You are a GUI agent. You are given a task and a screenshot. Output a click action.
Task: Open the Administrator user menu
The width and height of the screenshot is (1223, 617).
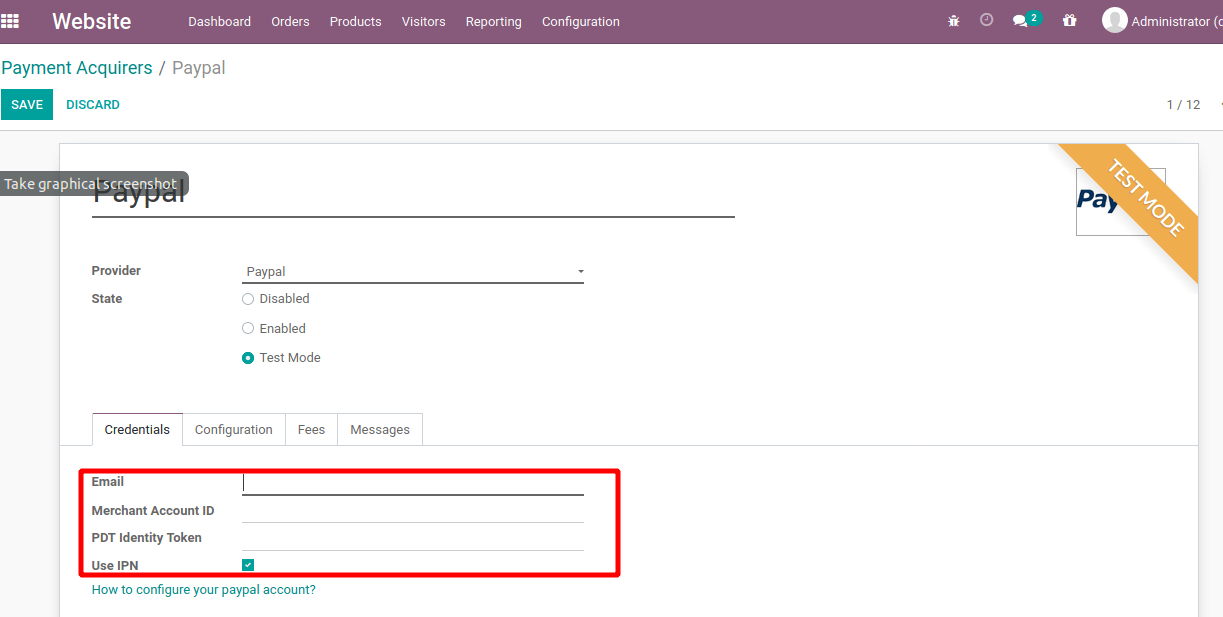point(1162,21)
